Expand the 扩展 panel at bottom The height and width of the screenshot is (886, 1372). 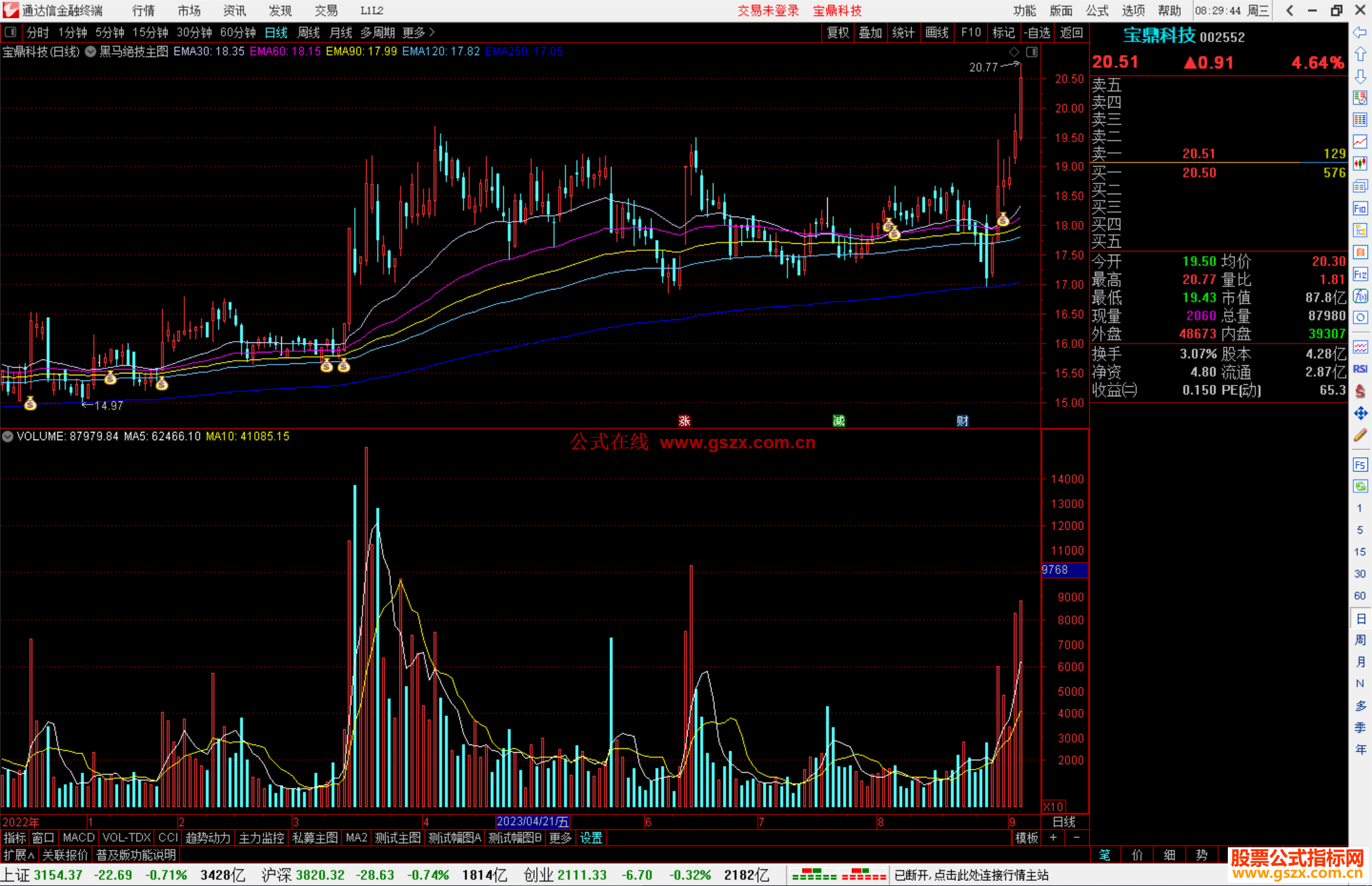pos(19,855)
